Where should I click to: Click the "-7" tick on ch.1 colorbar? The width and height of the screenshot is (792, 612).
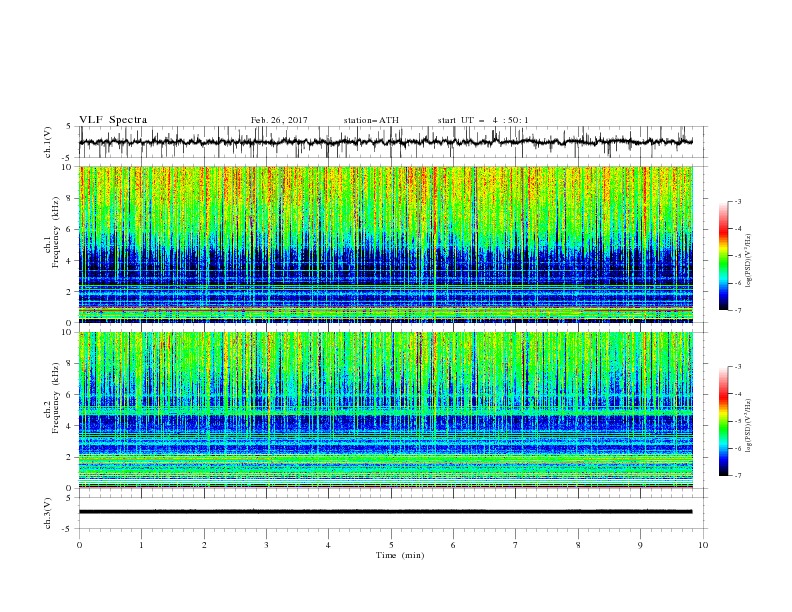coord(738,310)
